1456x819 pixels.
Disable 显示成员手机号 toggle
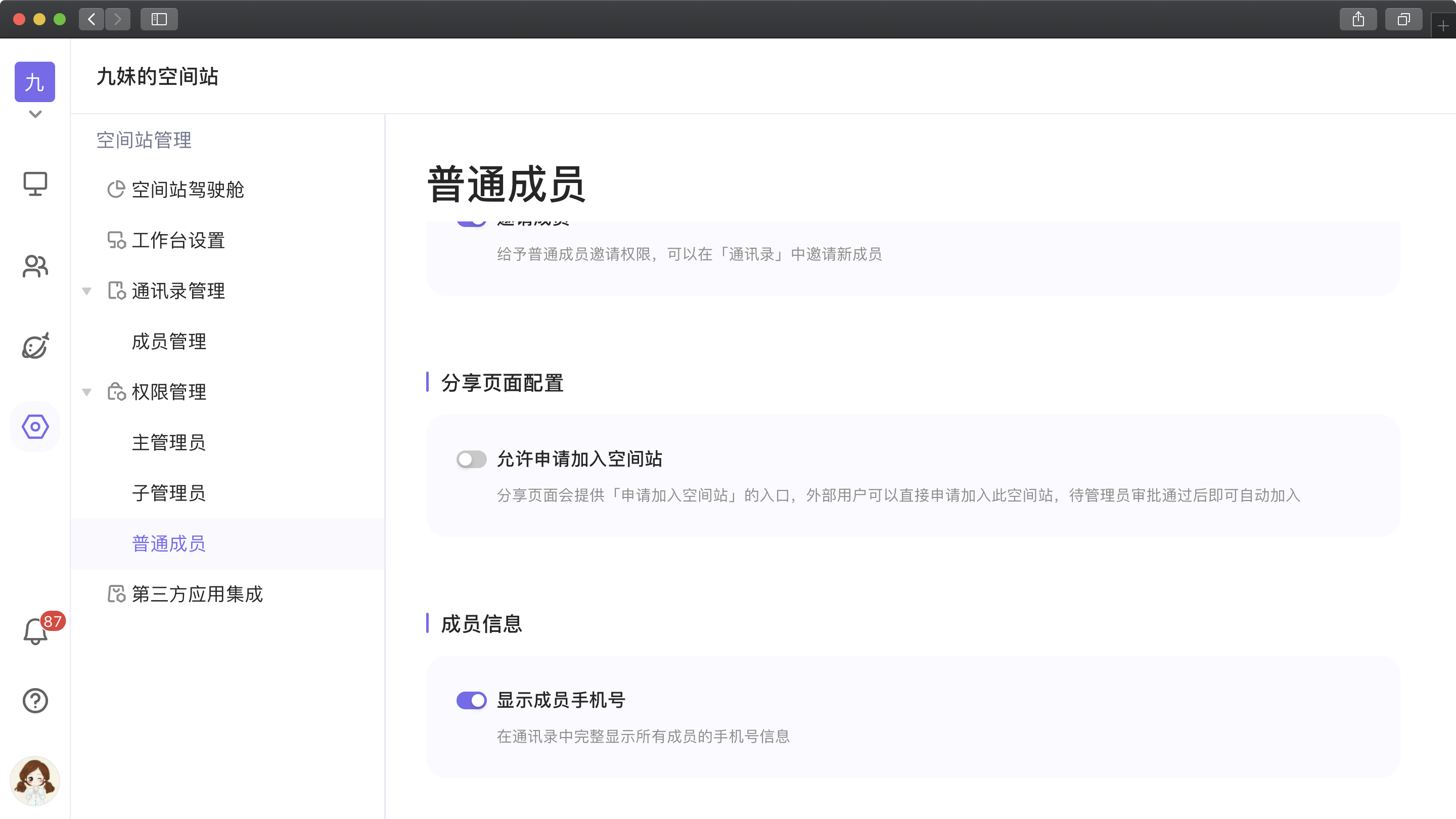click(471, 701)
